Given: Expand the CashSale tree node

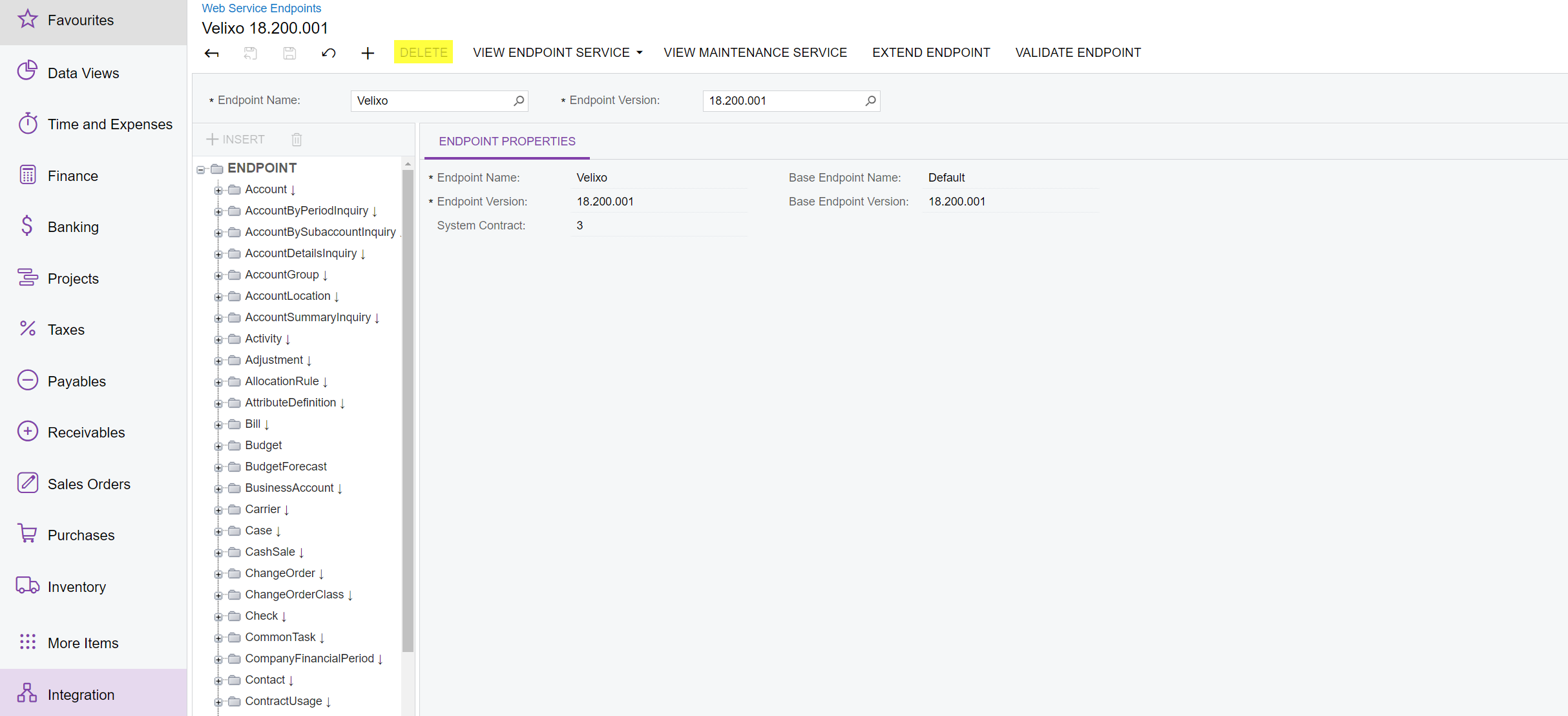Looking at the screenshot, I should tap(218, 553).
